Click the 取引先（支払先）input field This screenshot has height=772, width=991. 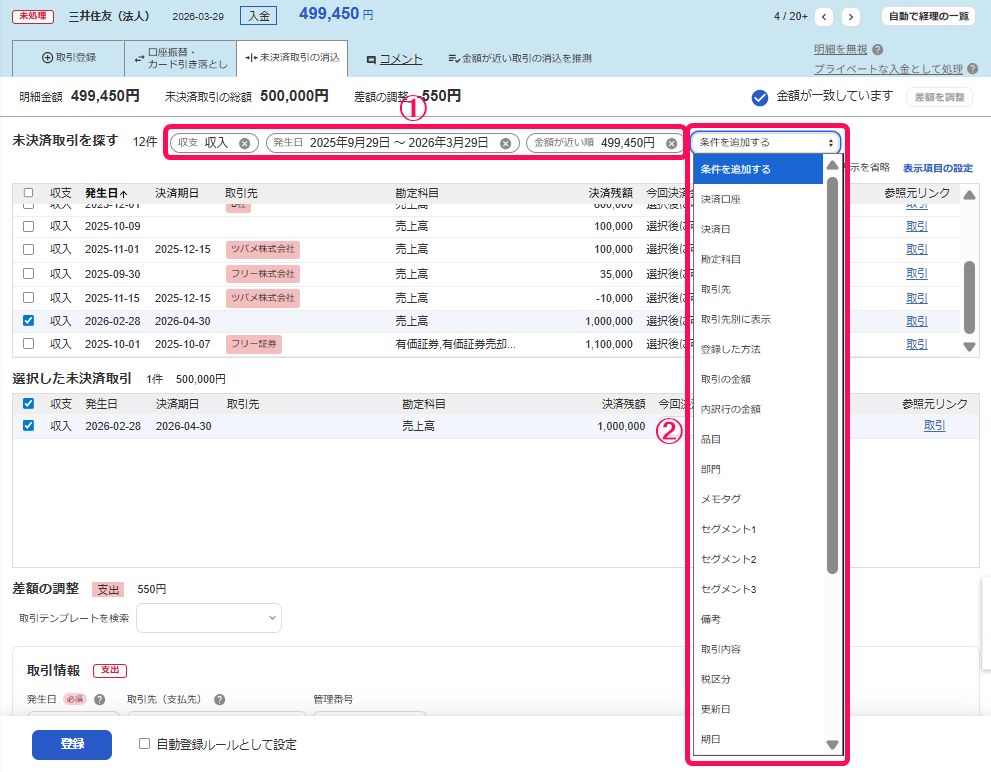[x=217, y=714]
